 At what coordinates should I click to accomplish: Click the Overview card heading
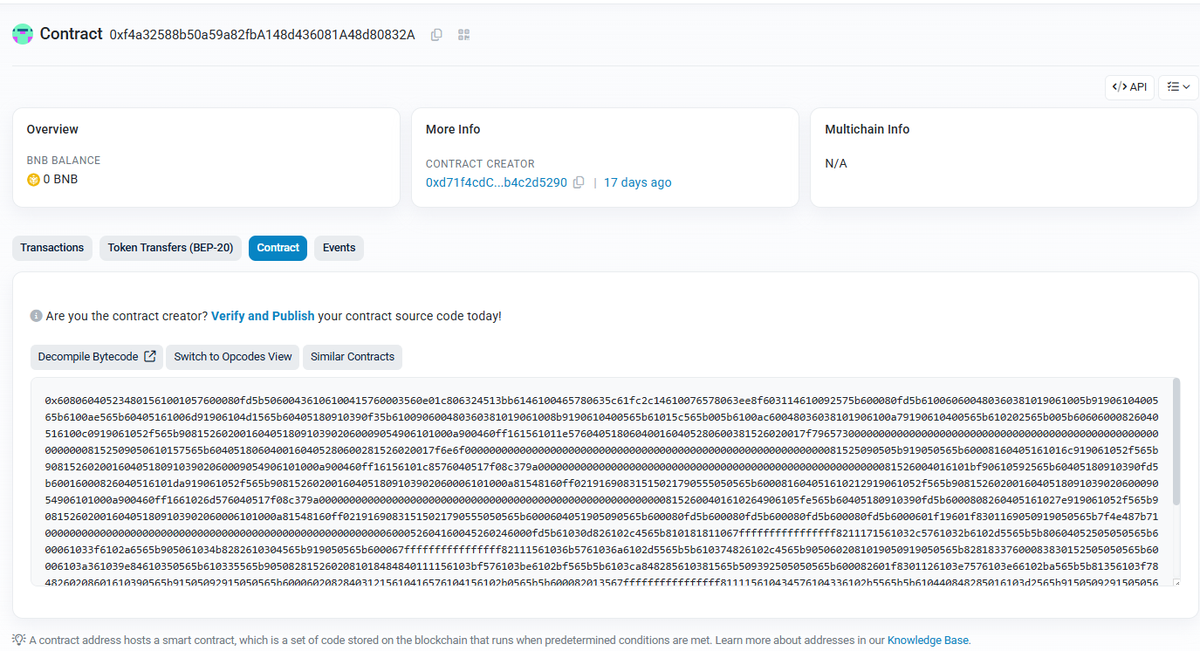(52, 129)
